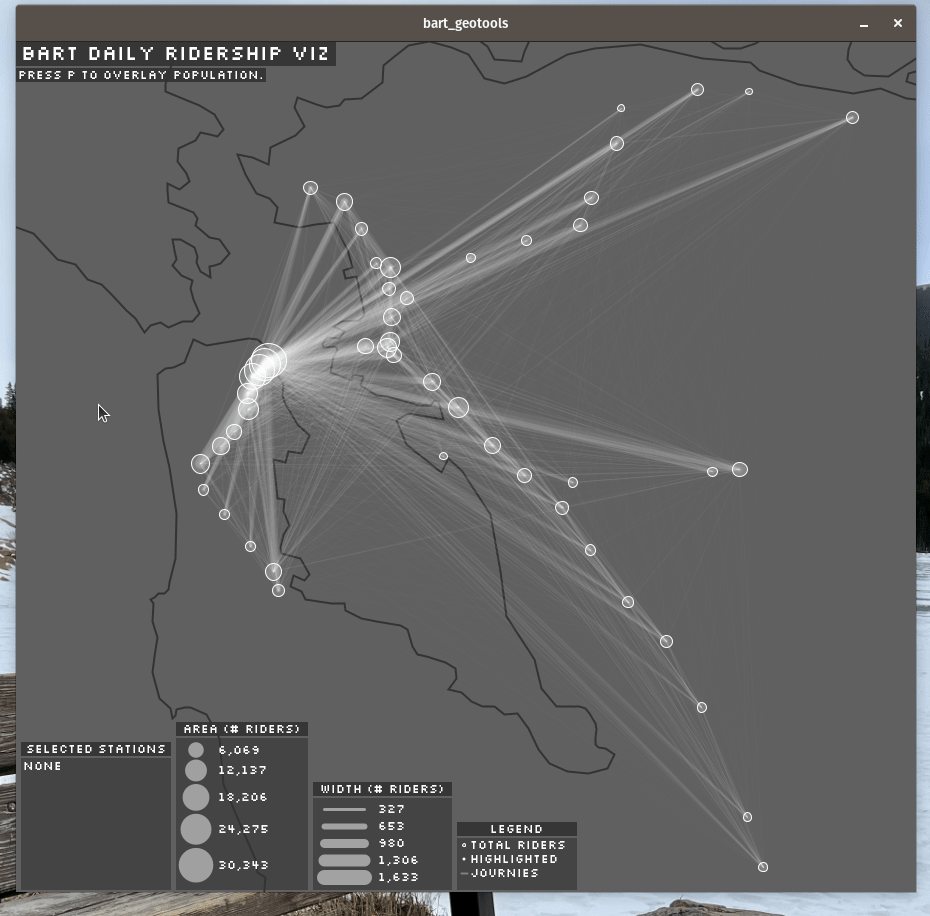The width and height of the screenshot is (930, 916).
Task: Click the 327 riders width legend bar
Action: pos(344,809)
